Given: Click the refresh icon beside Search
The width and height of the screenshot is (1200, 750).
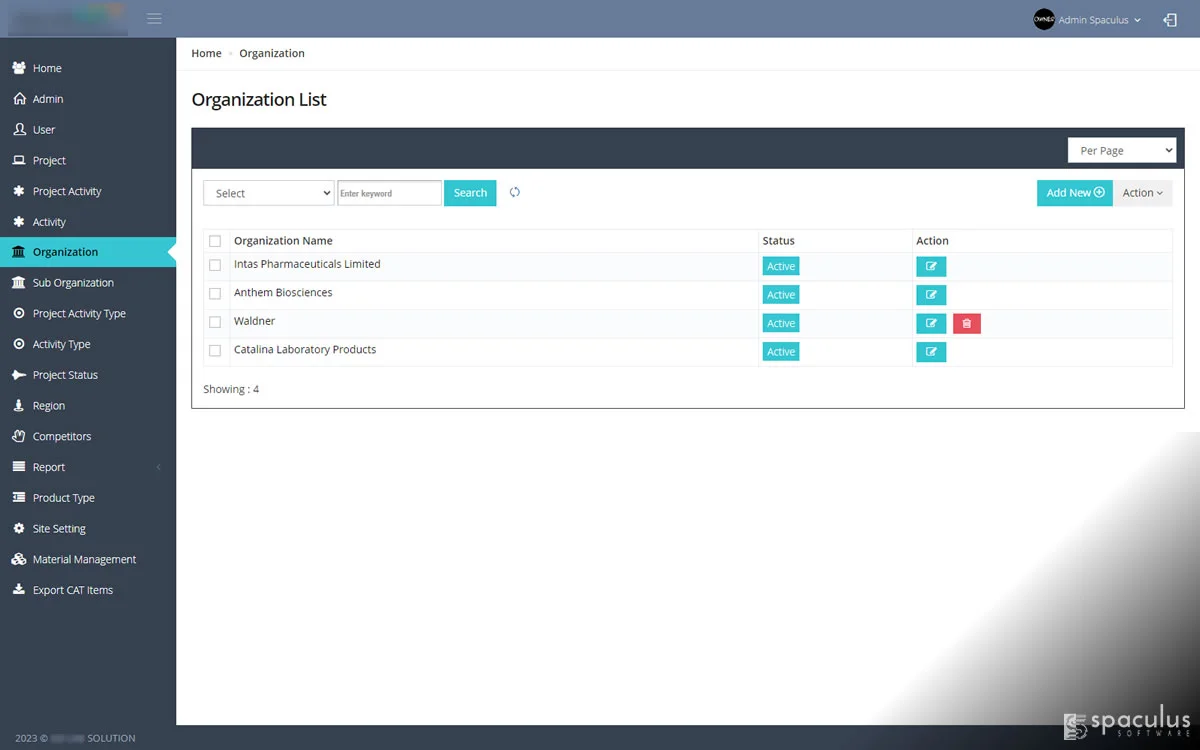Looking at the screenshot, I should click(x=515, y=192).
